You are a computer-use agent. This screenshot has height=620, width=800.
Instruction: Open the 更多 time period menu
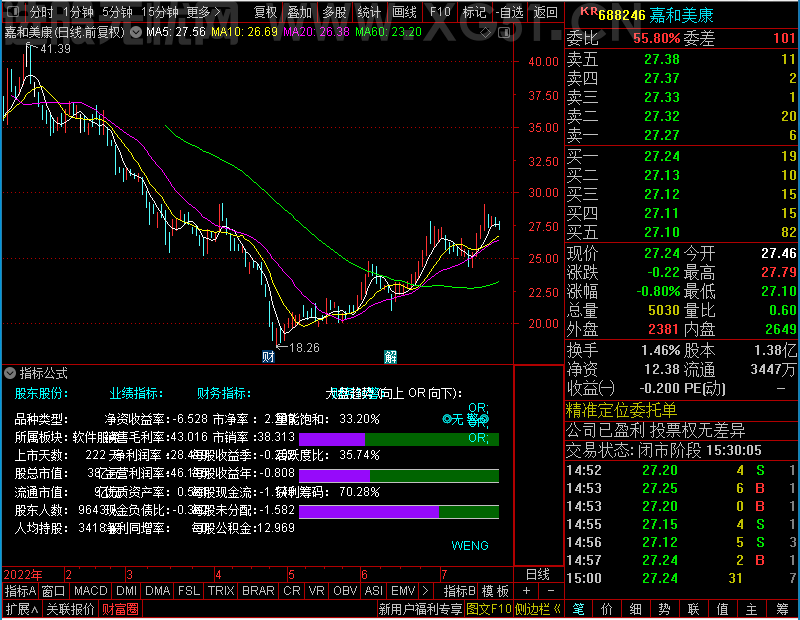[x=203, y=12]
